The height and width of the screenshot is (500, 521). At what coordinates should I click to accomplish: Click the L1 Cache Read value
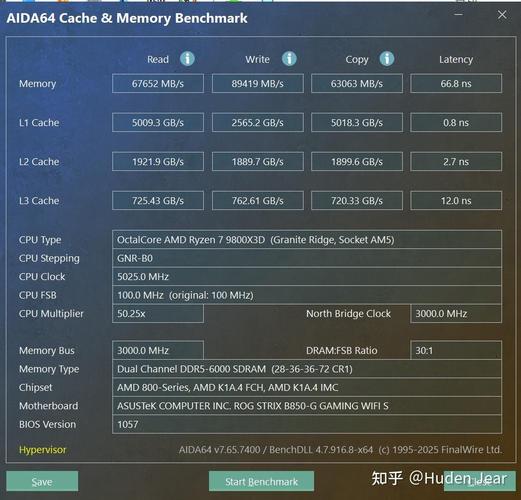coord(158,122)
